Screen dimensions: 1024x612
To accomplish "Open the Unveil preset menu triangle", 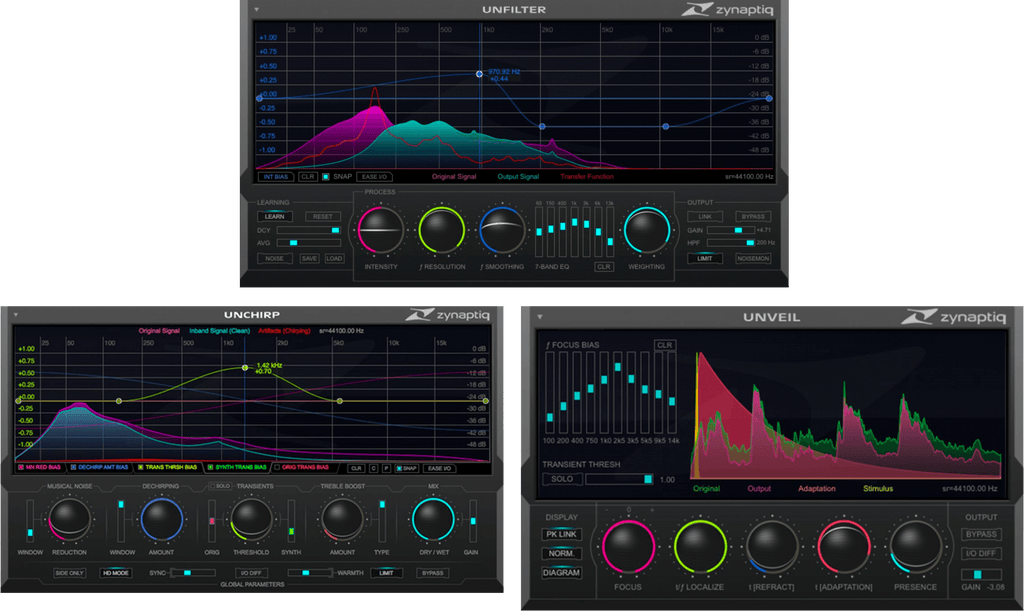I will (539, 317).
